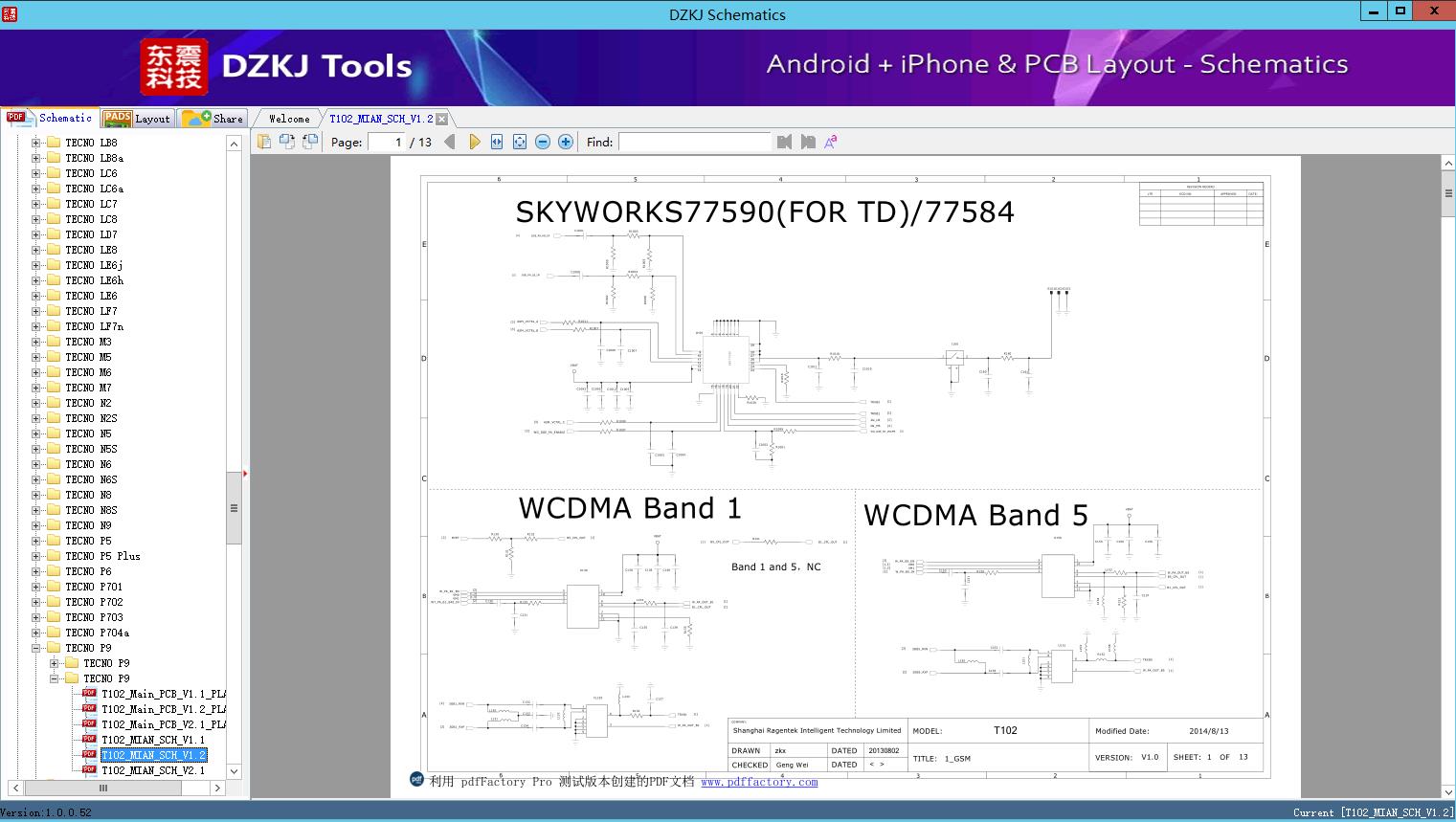
Task: Find the next match icon
Action: point(808,142)
